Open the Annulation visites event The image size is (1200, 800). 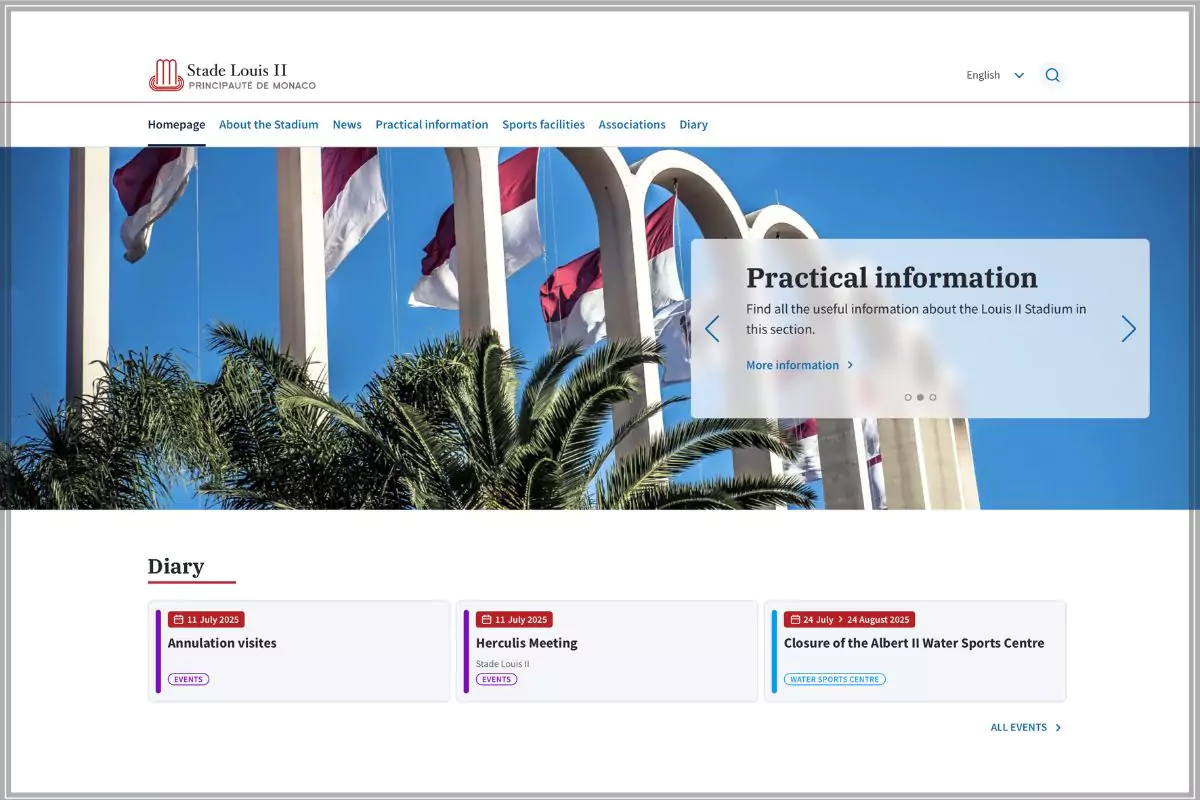pos(222,643)
